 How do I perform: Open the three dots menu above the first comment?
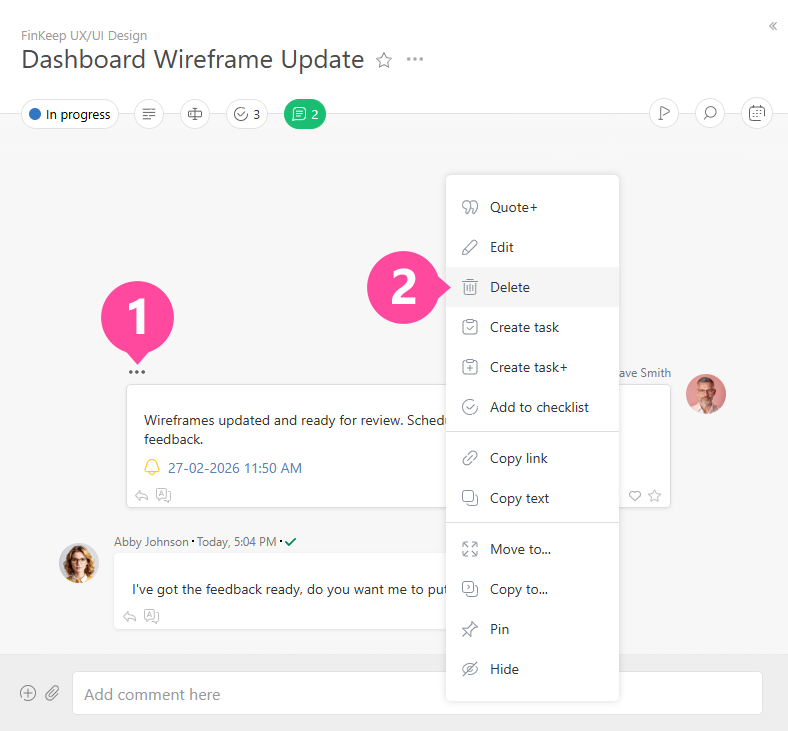[x=137, y=373]
